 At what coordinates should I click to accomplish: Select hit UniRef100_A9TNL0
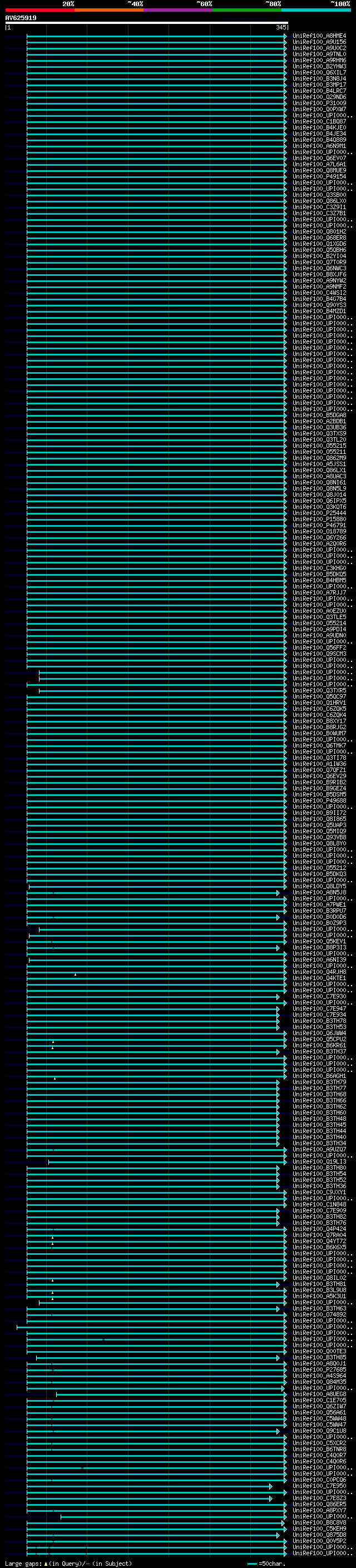(x=319, y=54)
